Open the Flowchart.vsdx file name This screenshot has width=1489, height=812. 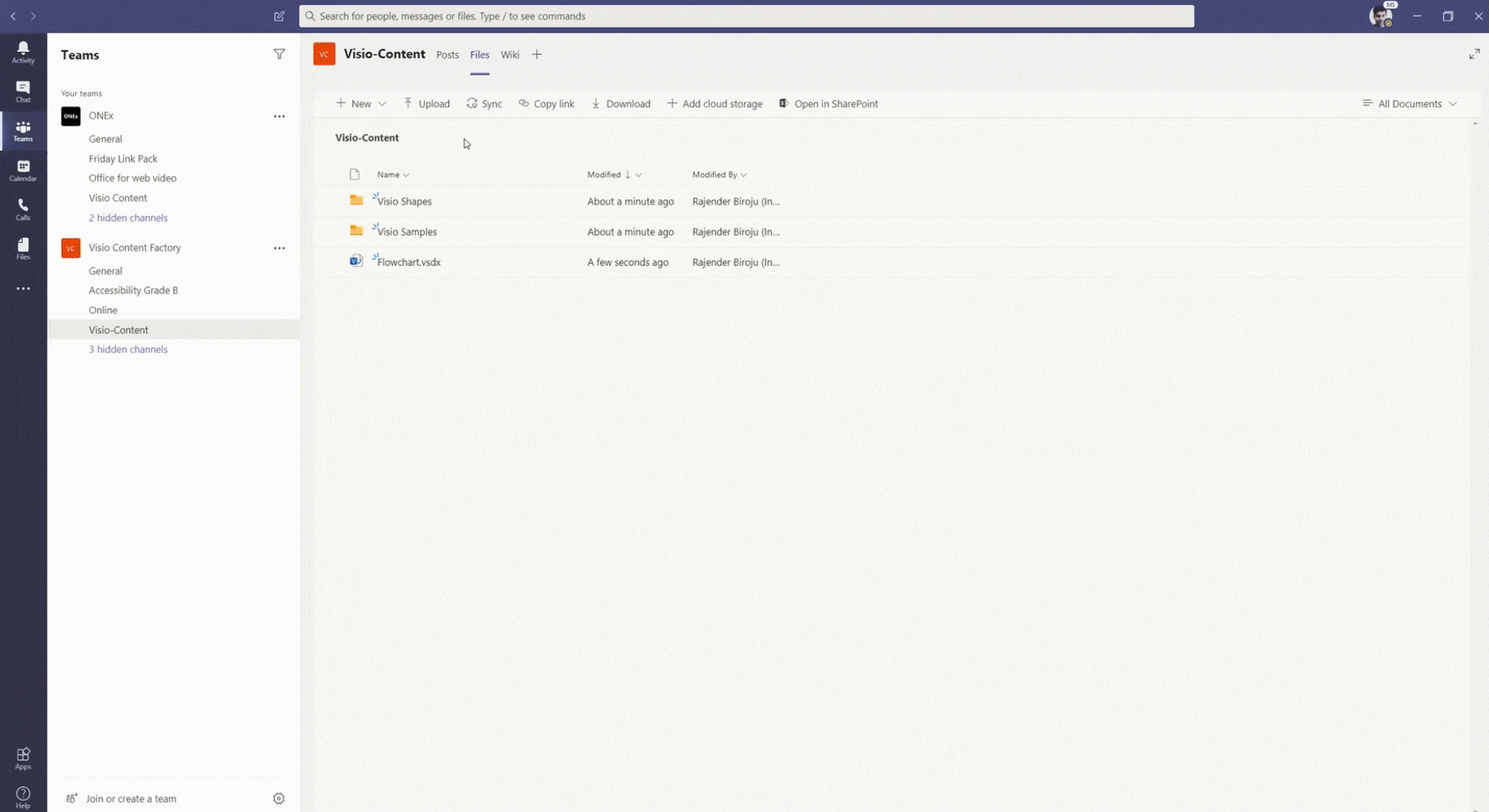click(409, 262)
